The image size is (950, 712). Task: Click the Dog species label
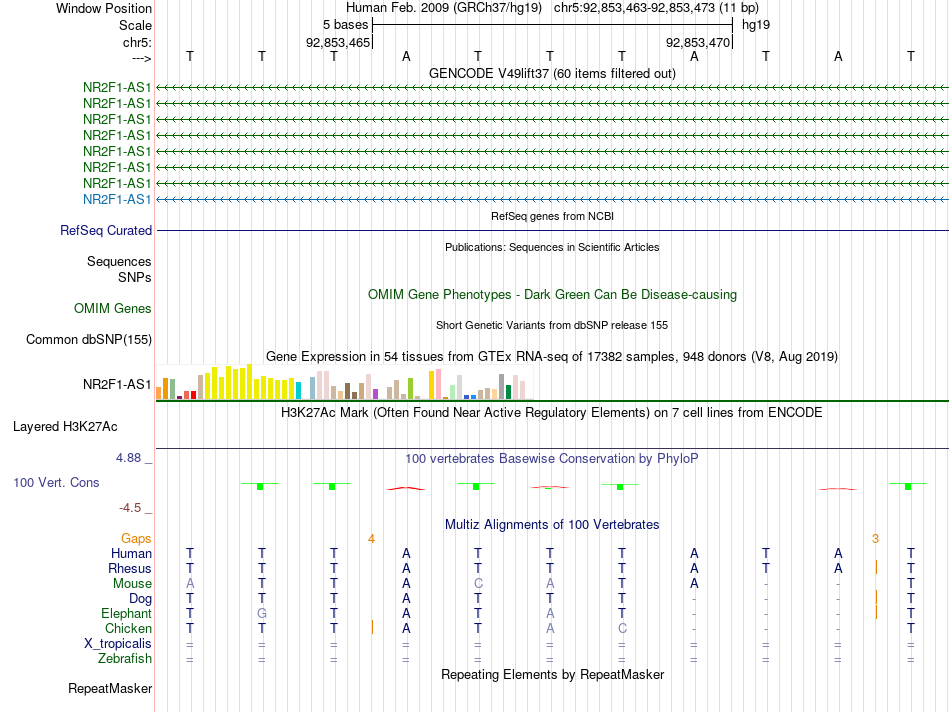[141, 599]
